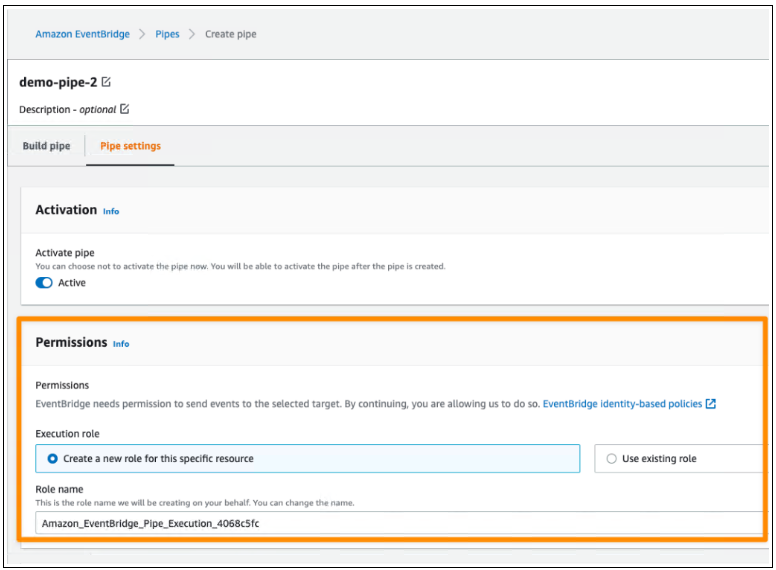This screenshot has width=776, height=570.
Task: Open the Pipes breadcrumb link
Action: (x=167, y=34)
